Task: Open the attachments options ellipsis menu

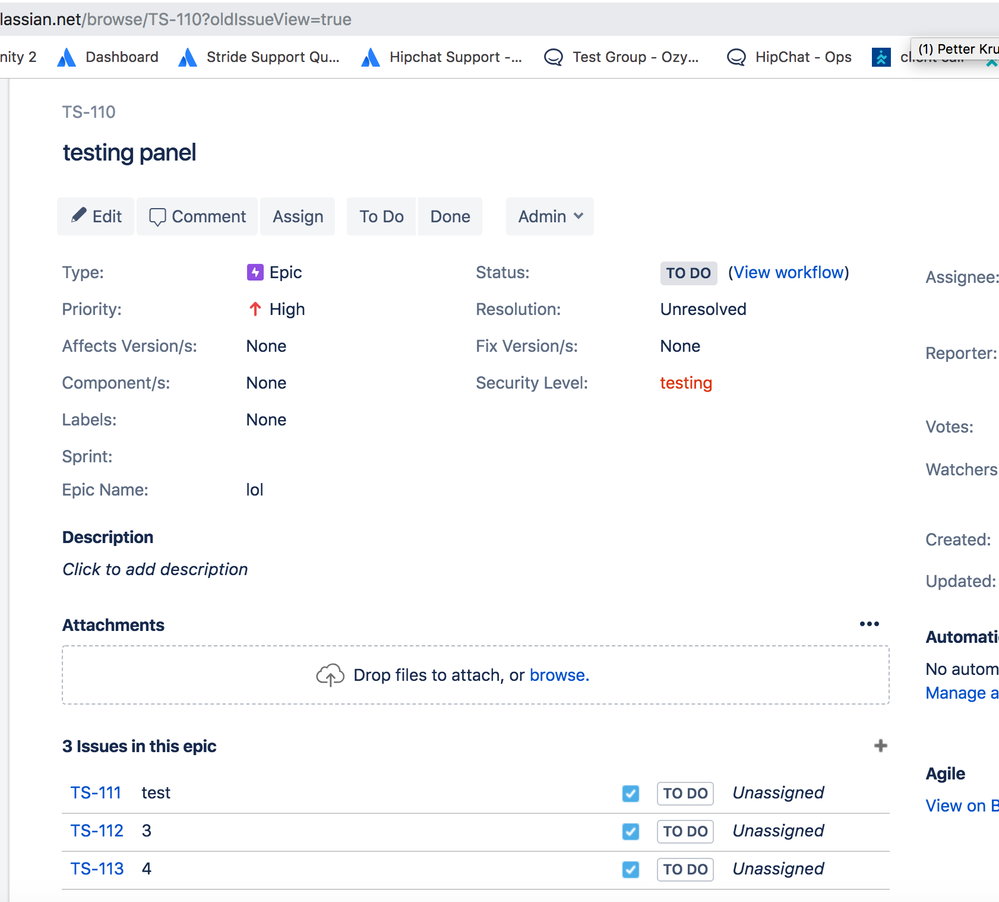Action: (x=869, y=624)
